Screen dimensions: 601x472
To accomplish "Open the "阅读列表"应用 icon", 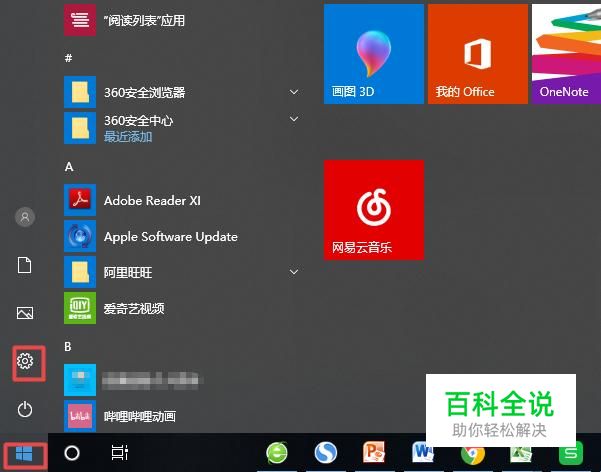I will [80, 20].
